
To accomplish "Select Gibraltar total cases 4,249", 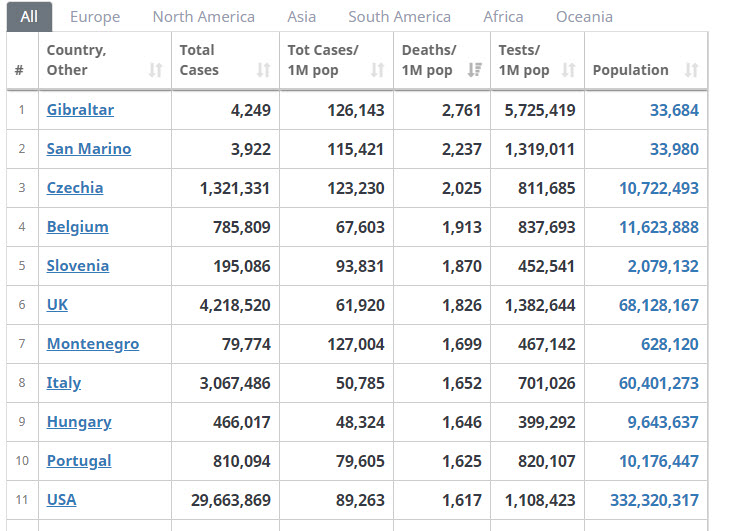I will (250, 110).
